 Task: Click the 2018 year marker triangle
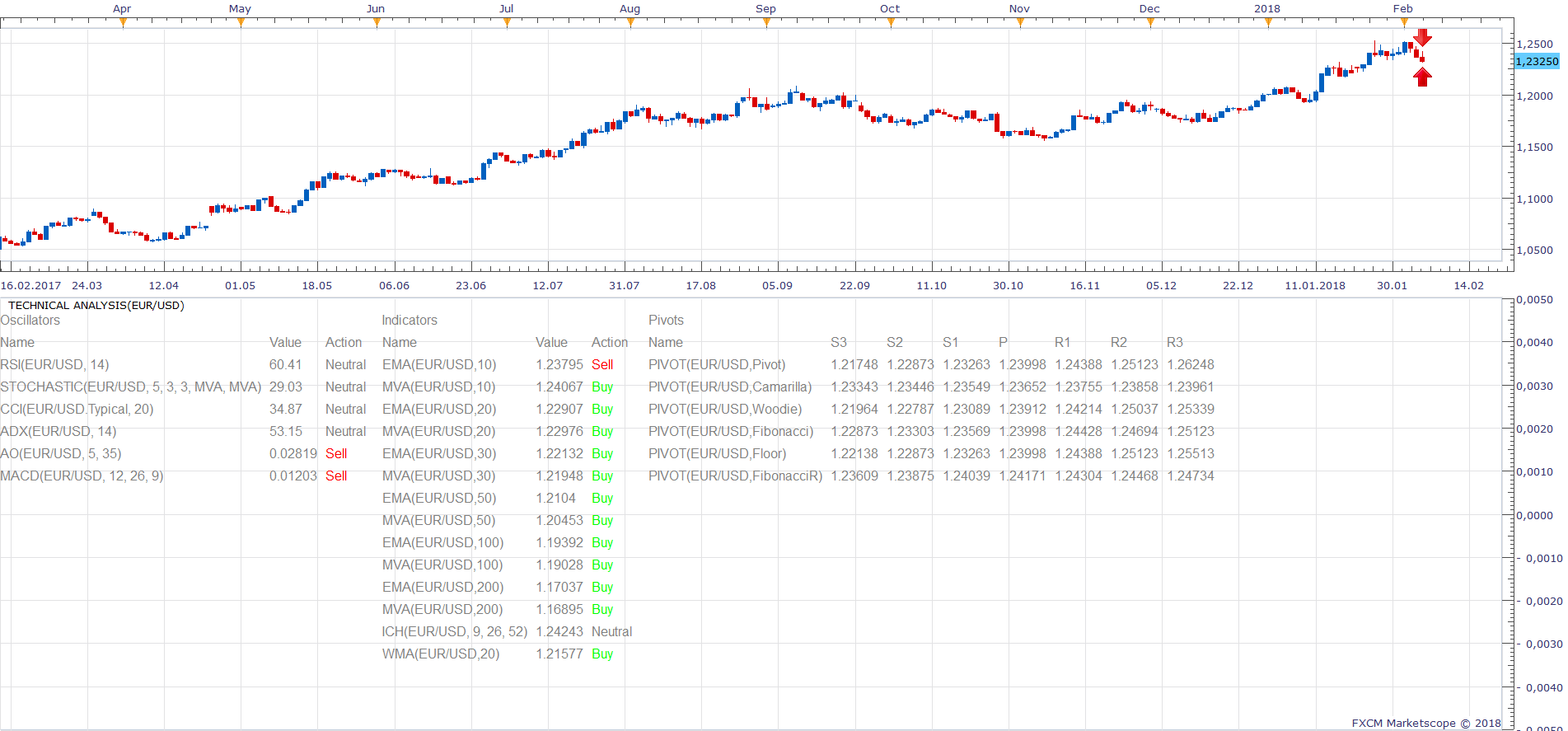tap(1268, 22)
